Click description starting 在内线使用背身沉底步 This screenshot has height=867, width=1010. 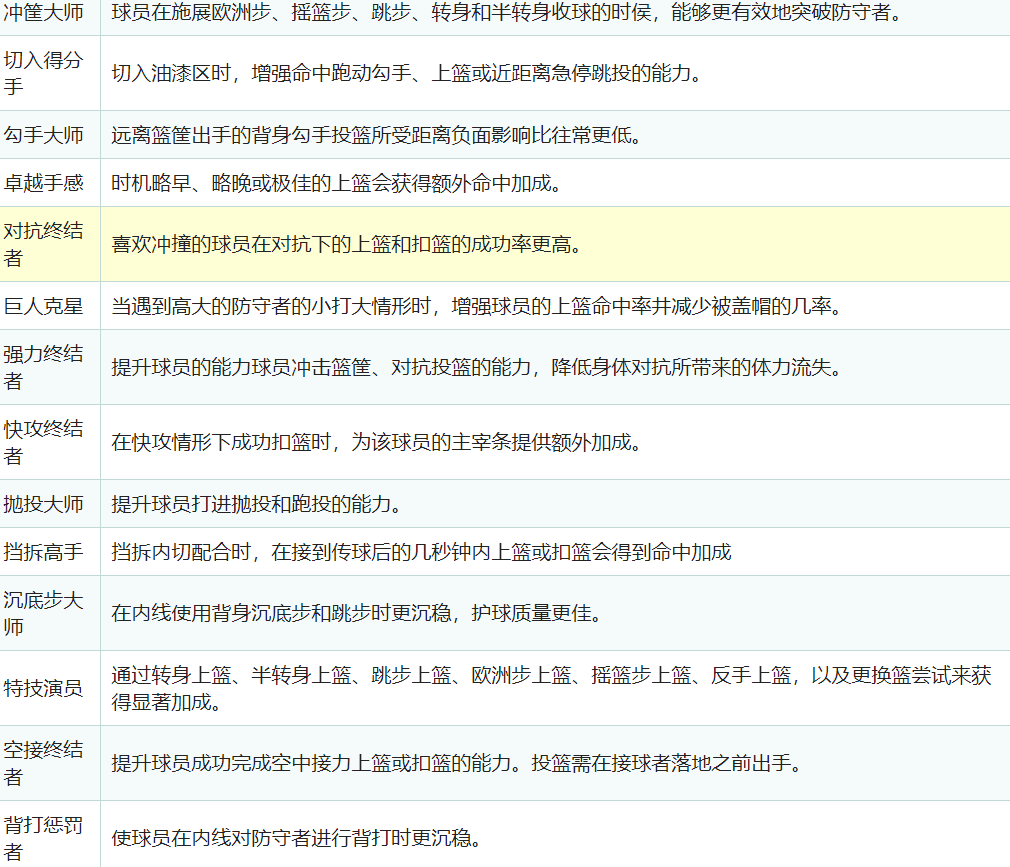[x=357, y=613]
